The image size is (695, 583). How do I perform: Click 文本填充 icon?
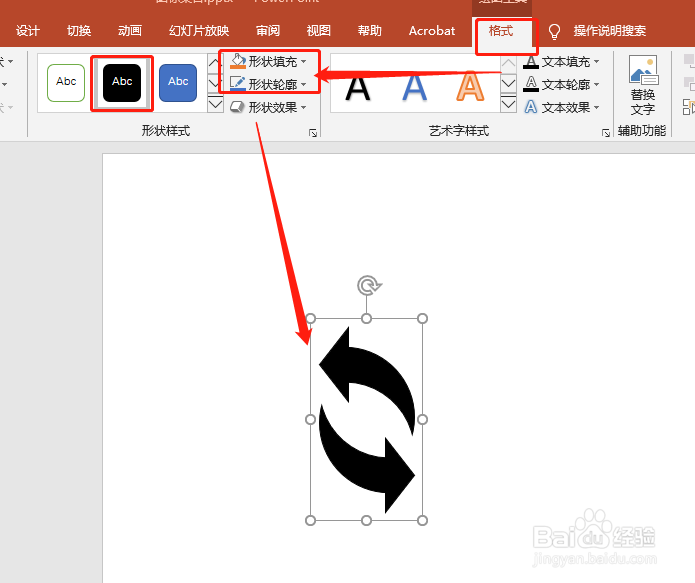point(531,62)
